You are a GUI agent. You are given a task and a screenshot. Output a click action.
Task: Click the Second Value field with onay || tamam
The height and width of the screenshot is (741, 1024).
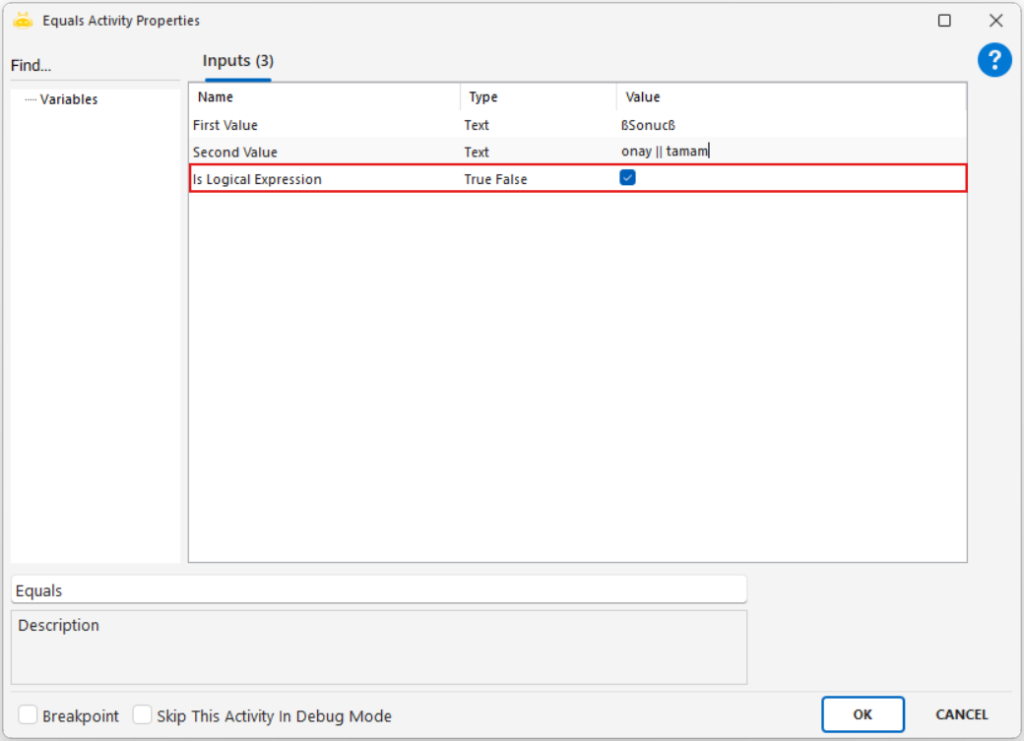pyautogui.click(x=790, y=152)
